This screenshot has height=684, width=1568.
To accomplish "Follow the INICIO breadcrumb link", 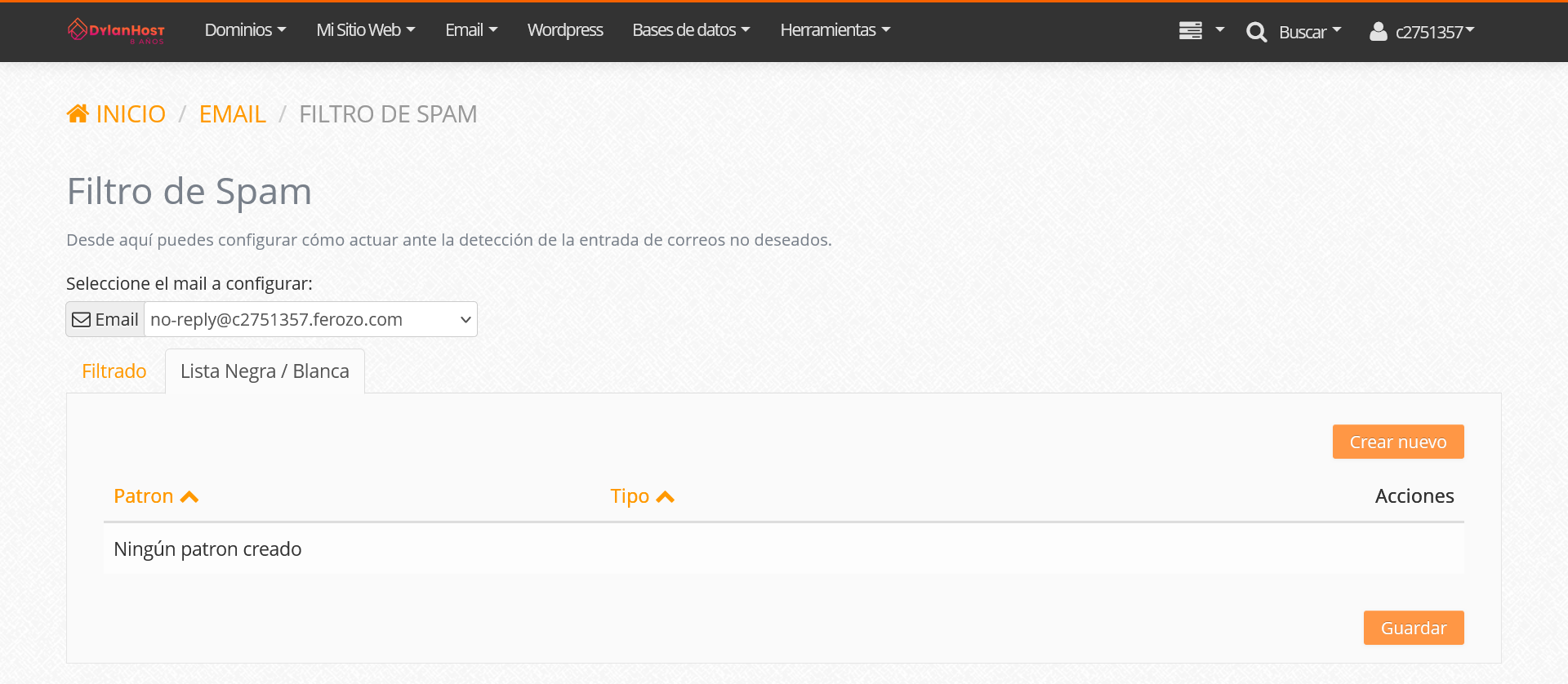I will (x=131, y=113).
